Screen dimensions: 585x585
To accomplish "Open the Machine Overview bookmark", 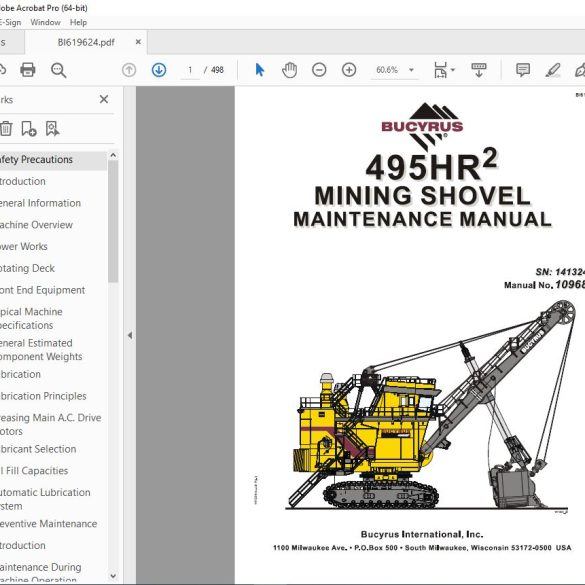I will coord(36,225).
